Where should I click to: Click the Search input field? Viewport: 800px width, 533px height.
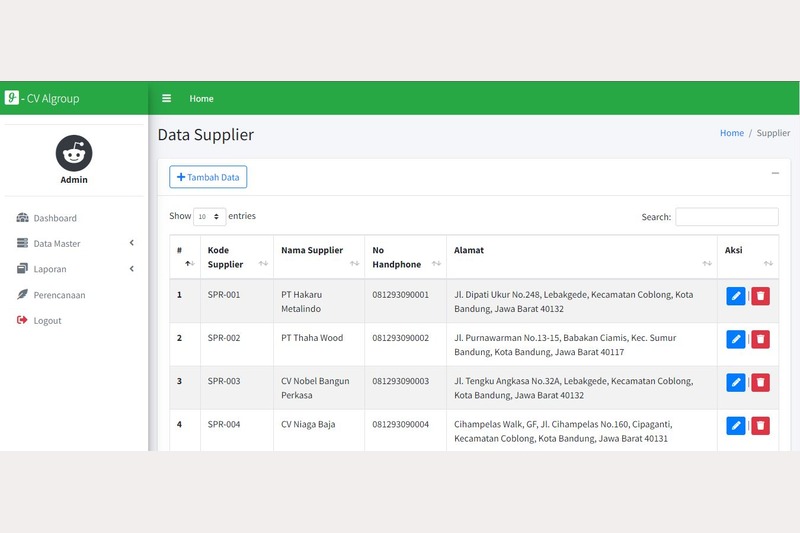coord(727,217)
